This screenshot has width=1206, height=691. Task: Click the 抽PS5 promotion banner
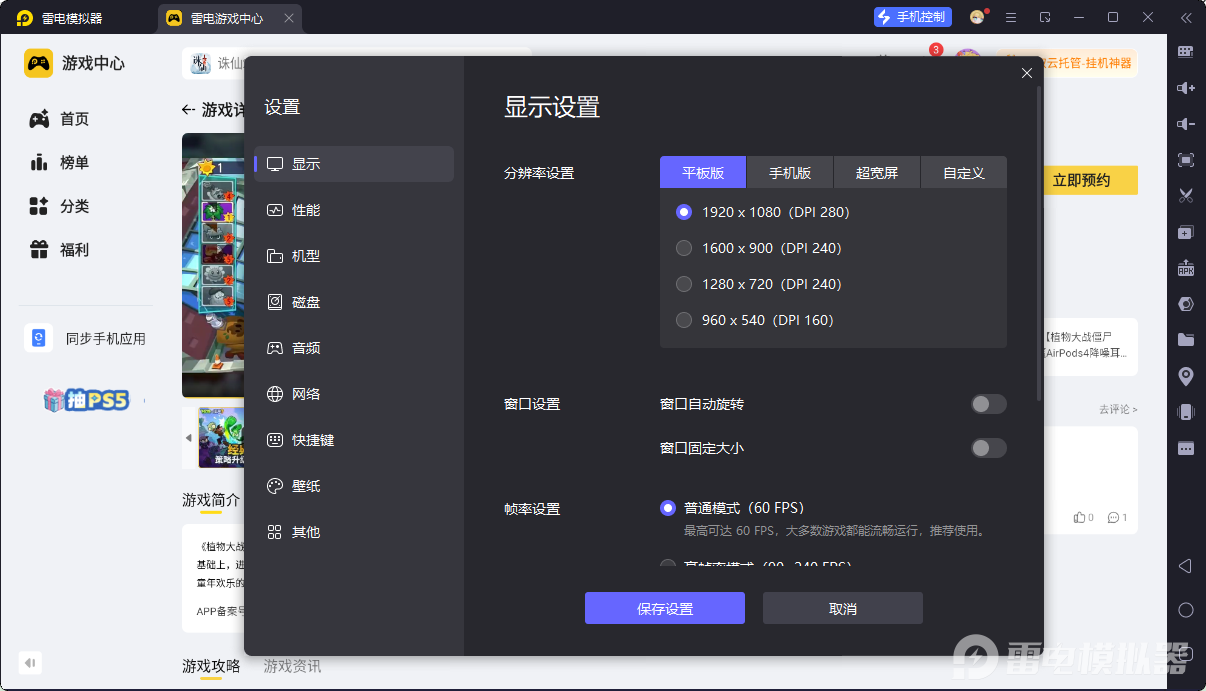86,400
